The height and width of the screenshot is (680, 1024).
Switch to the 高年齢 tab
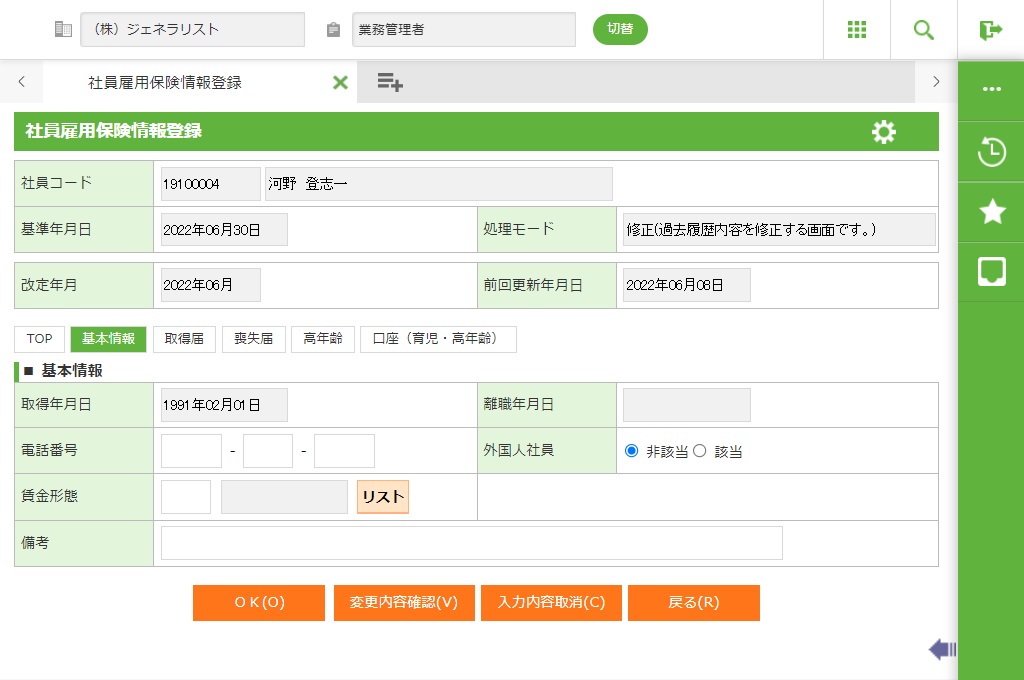tap(323, 339)
